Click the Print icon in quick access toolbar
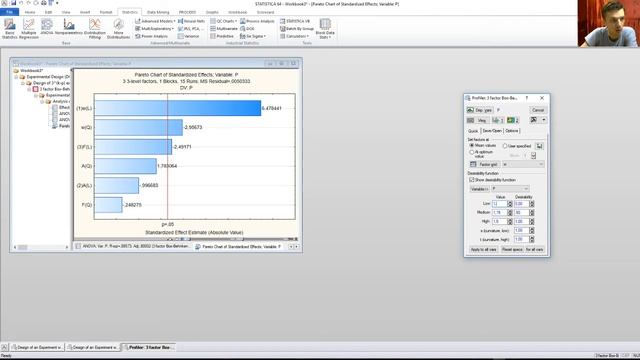 pyautogui.click(x=44, y=3)
